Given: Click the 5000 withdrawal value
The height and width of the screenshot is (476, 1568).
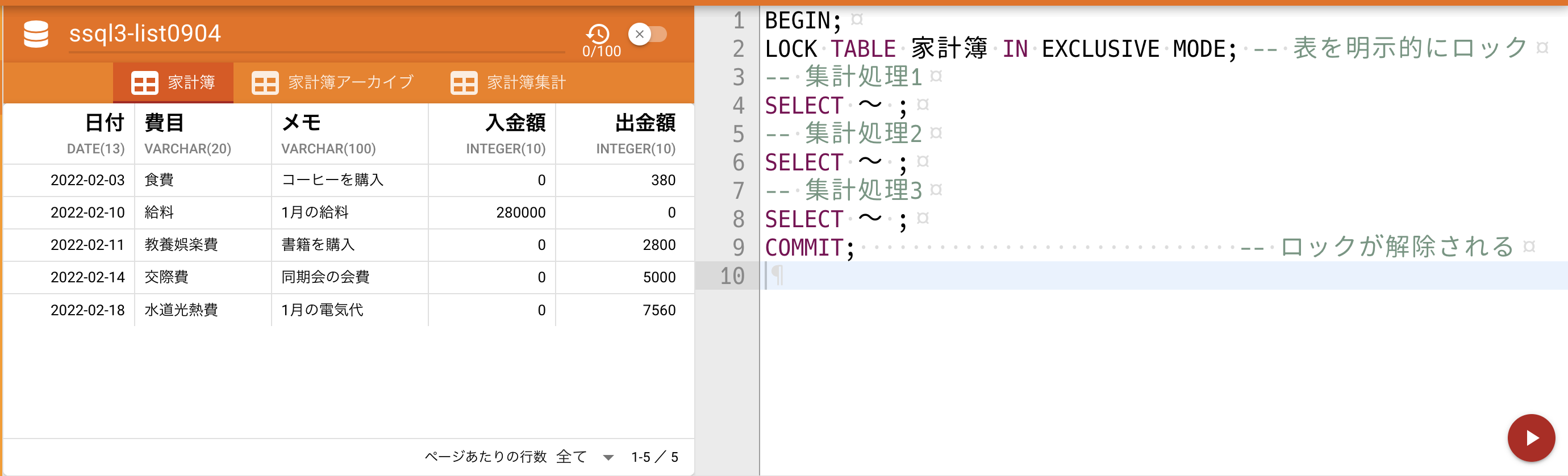Looking at the screenshot, I should pos(658,277).
